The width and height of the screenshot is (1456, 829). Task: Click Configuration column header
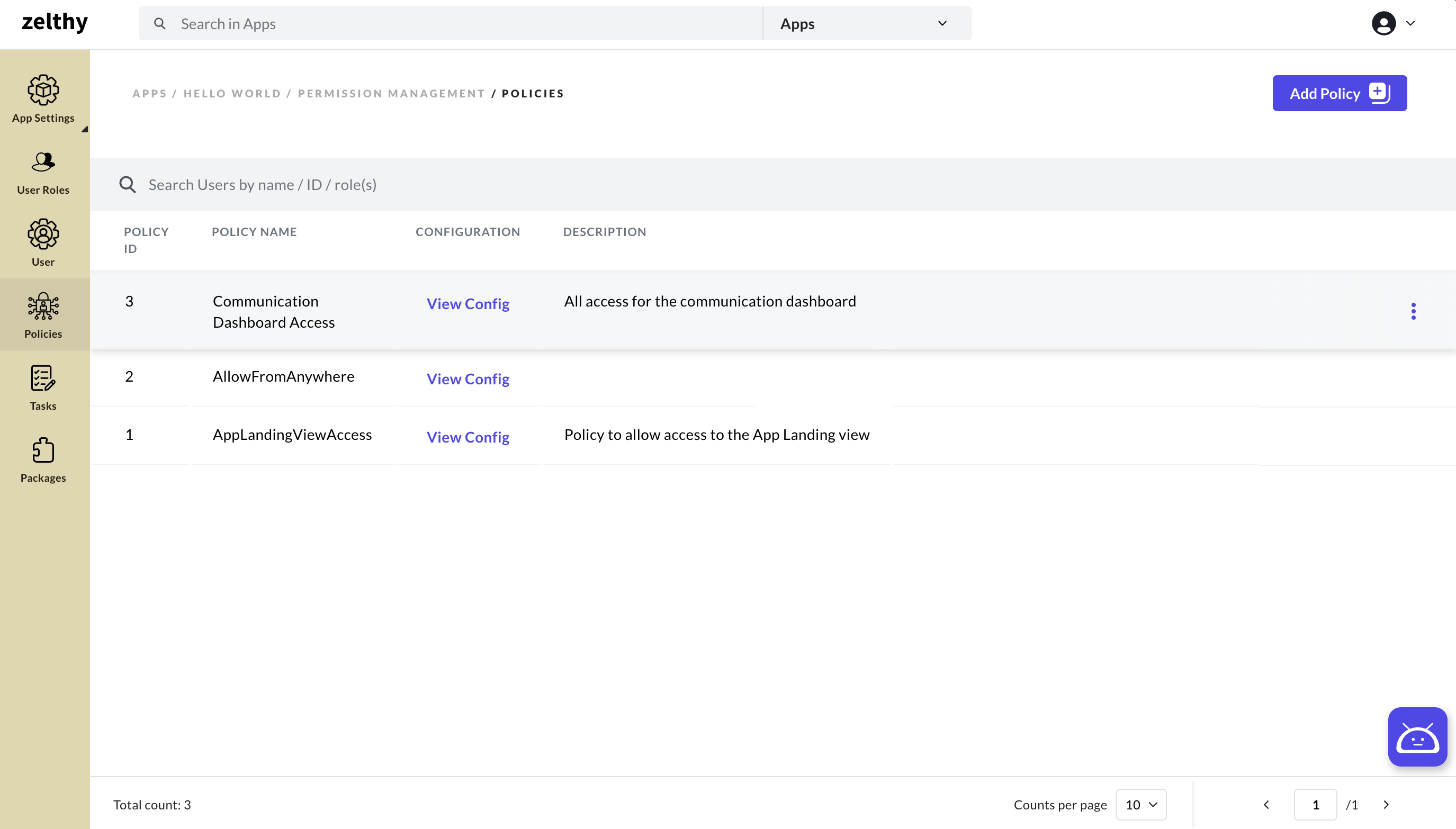pos(468,232)
